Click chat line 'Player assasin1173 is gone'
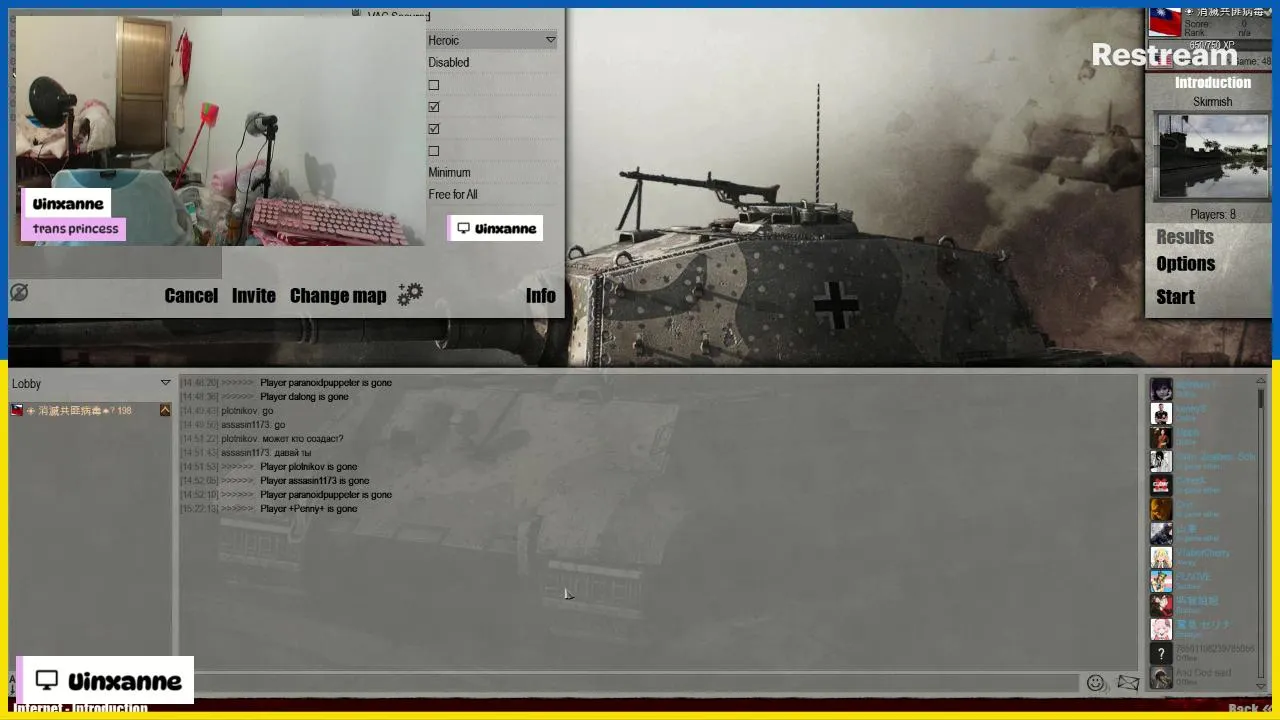Image resolution: width=1280 pixels, height=720 pixels. 314,481
